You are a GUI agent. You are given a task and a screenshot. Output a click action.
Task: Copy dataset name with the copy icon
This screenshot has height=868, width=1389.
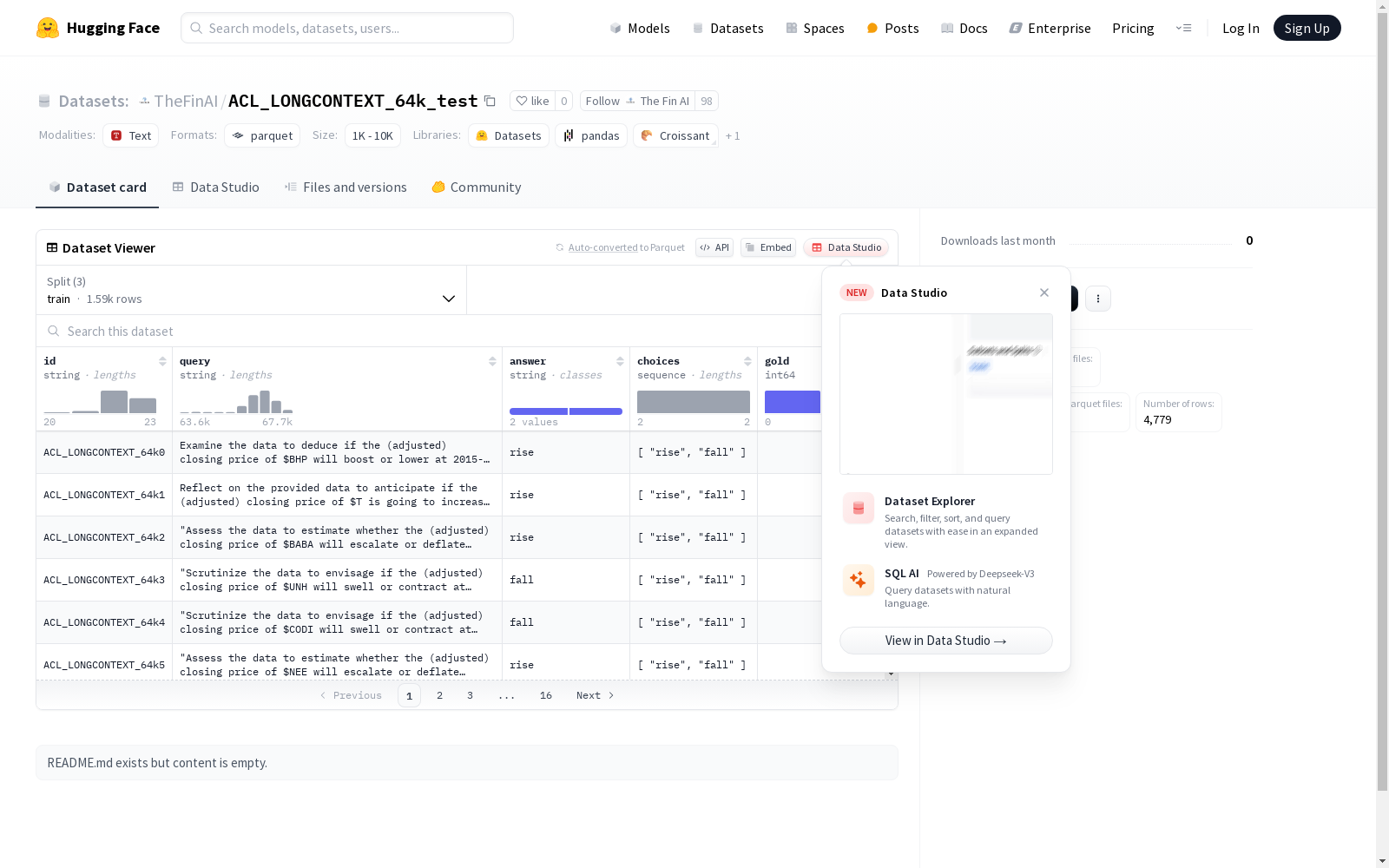tap(490, 101)
